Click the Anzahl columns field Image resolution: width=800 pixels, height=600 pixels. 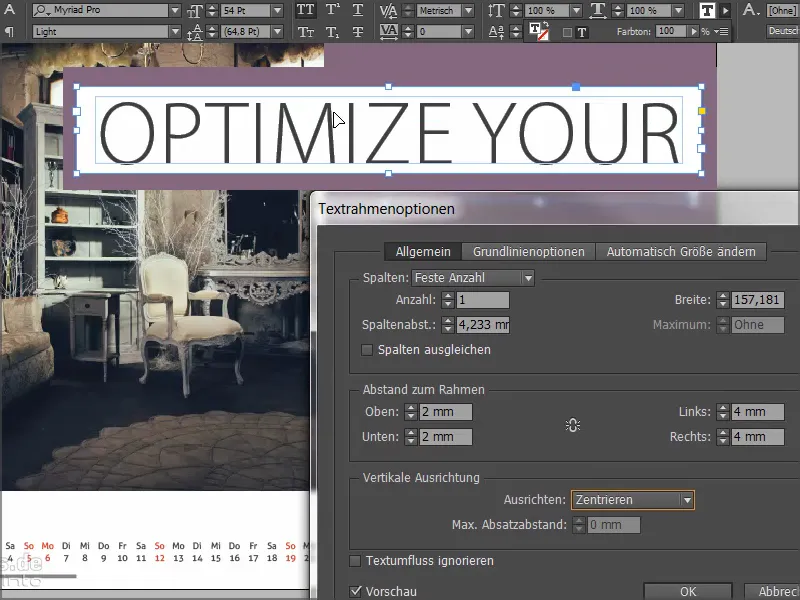point(482,300)
